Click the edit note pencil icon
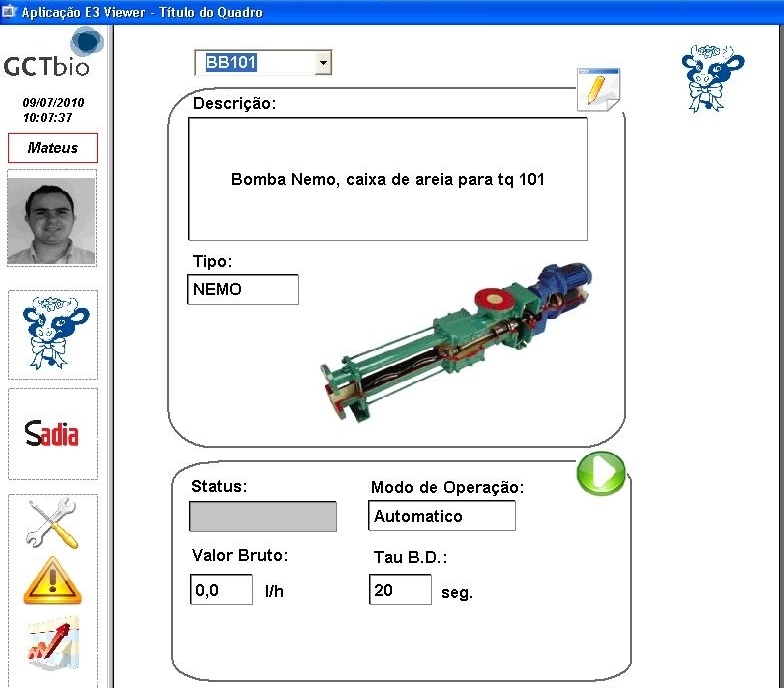 [x=598, y=90]
